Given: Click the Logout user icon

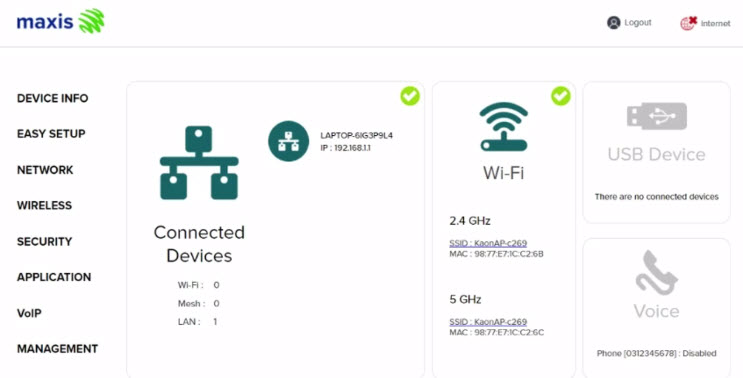Looking at the screenshot, I should click(x=614, y=23).
